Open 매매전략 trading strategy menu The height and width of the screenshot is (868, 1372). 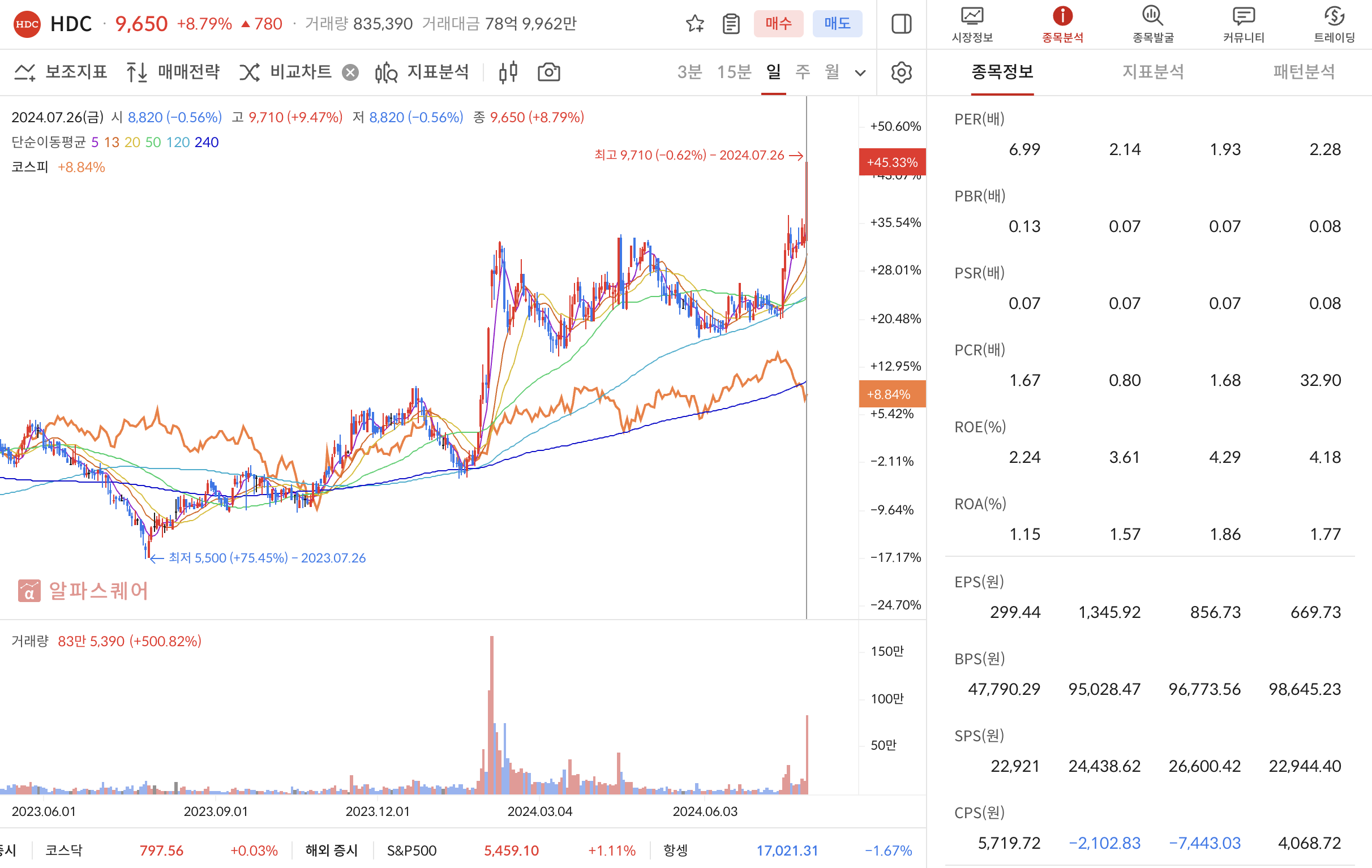[x=173, y=72]
